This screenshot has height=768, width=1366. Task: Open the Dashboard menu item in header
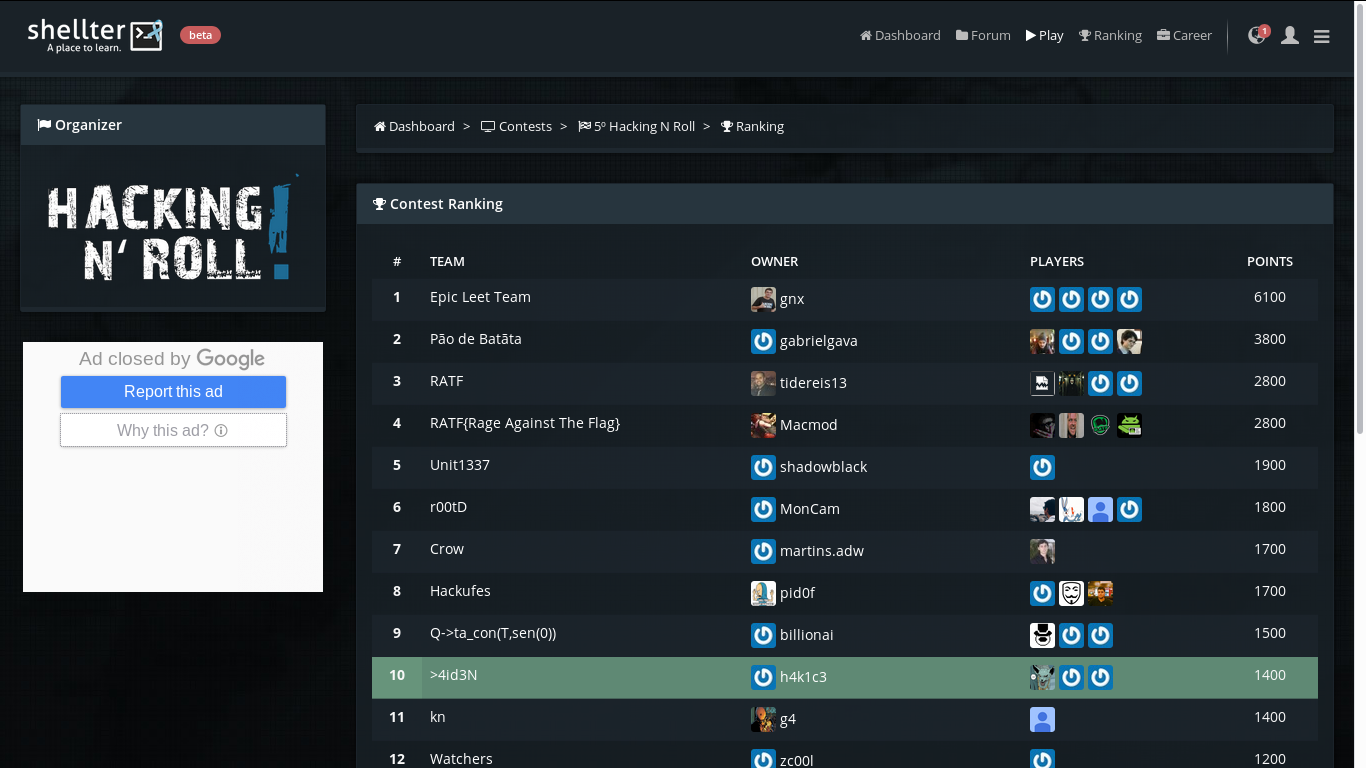click(900, 35)
